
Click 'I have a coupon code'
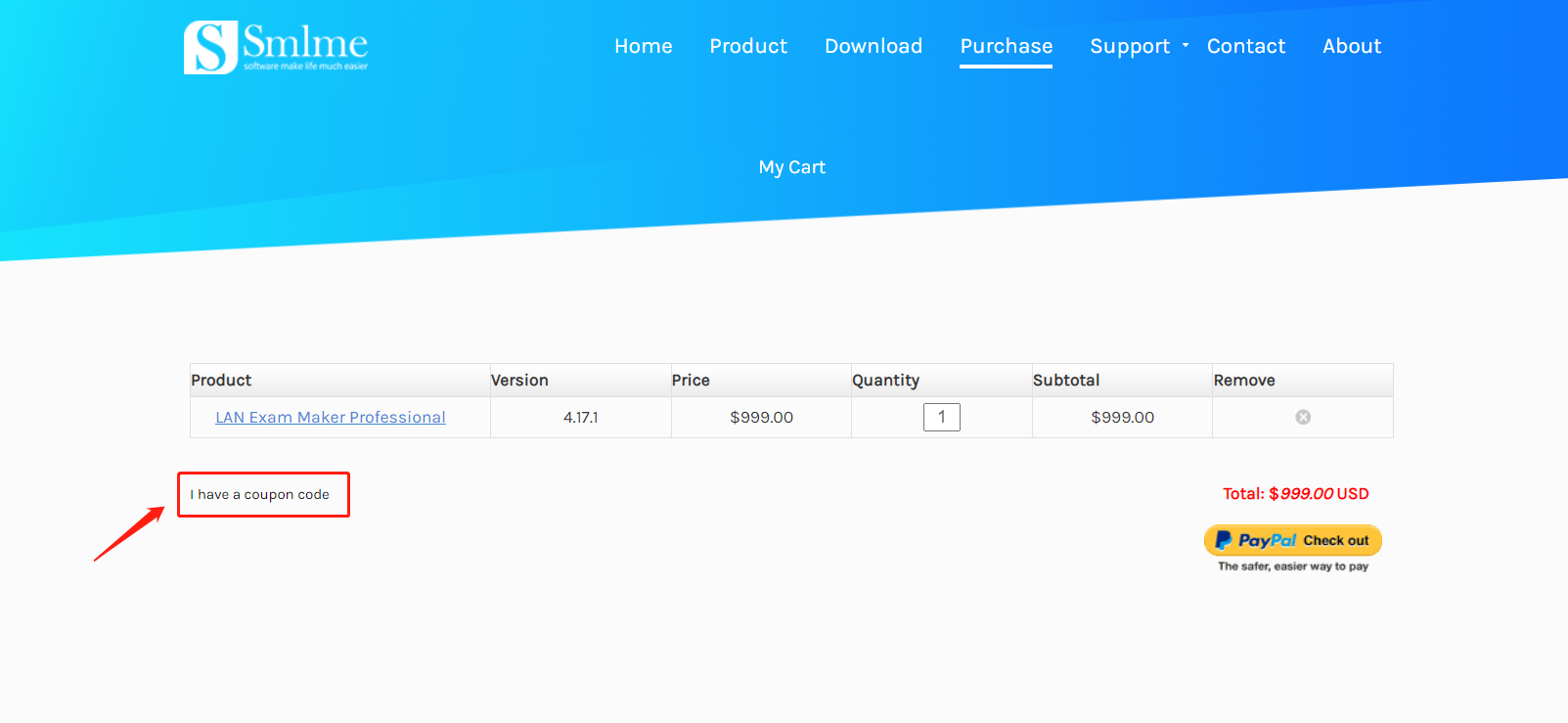pyautogui.click(x=260, y=494)
